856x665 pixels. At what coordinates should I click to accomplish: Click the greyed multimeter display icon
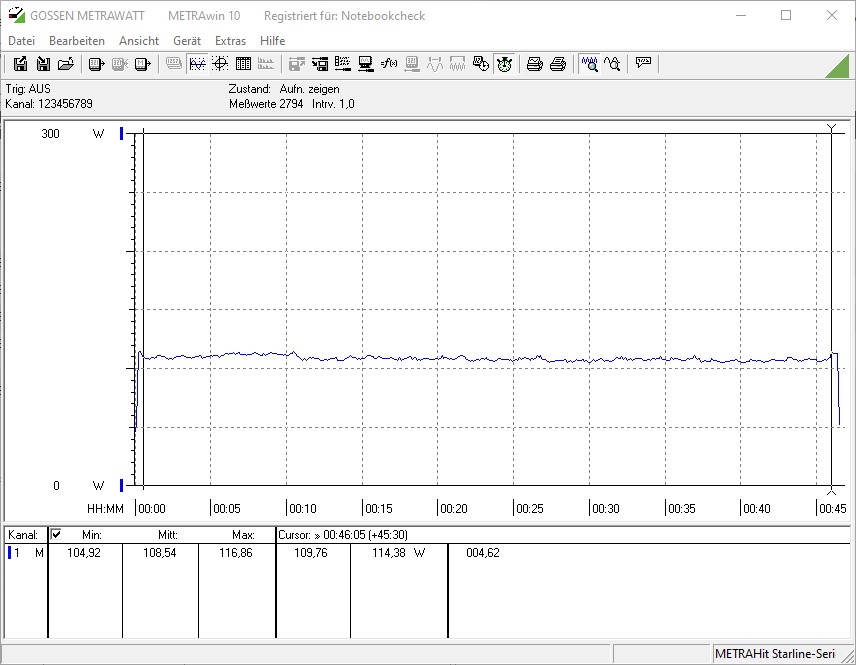174,64
